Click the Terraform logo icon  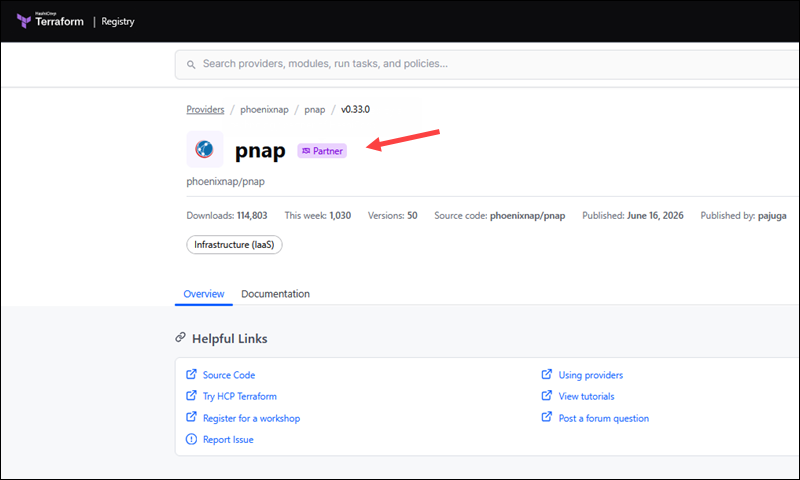tap(23, 21)
